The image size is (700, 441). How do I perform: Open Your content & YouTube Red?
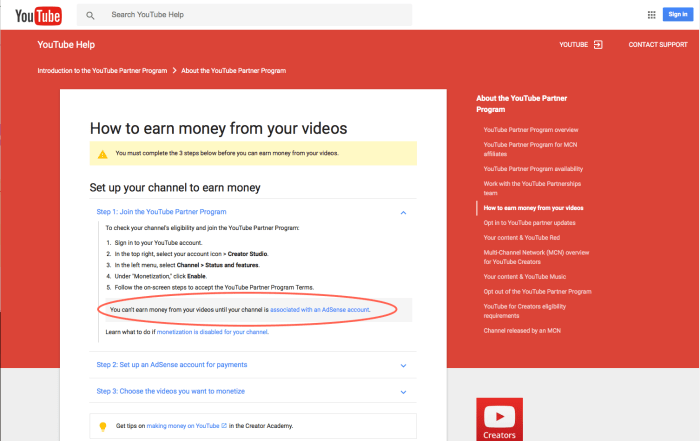tap(521, 237)
